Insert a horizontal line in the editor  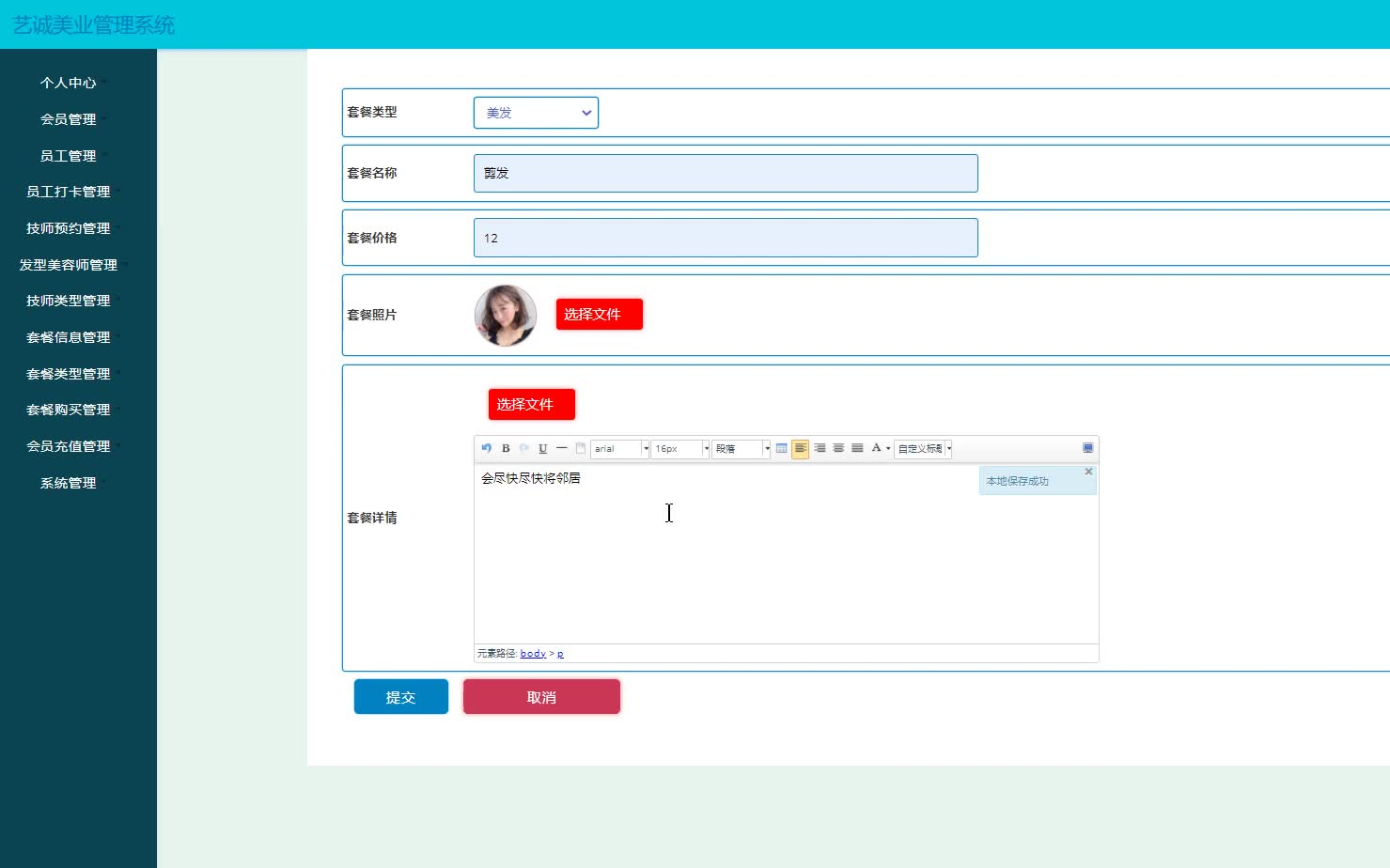(x=562, y=448)
